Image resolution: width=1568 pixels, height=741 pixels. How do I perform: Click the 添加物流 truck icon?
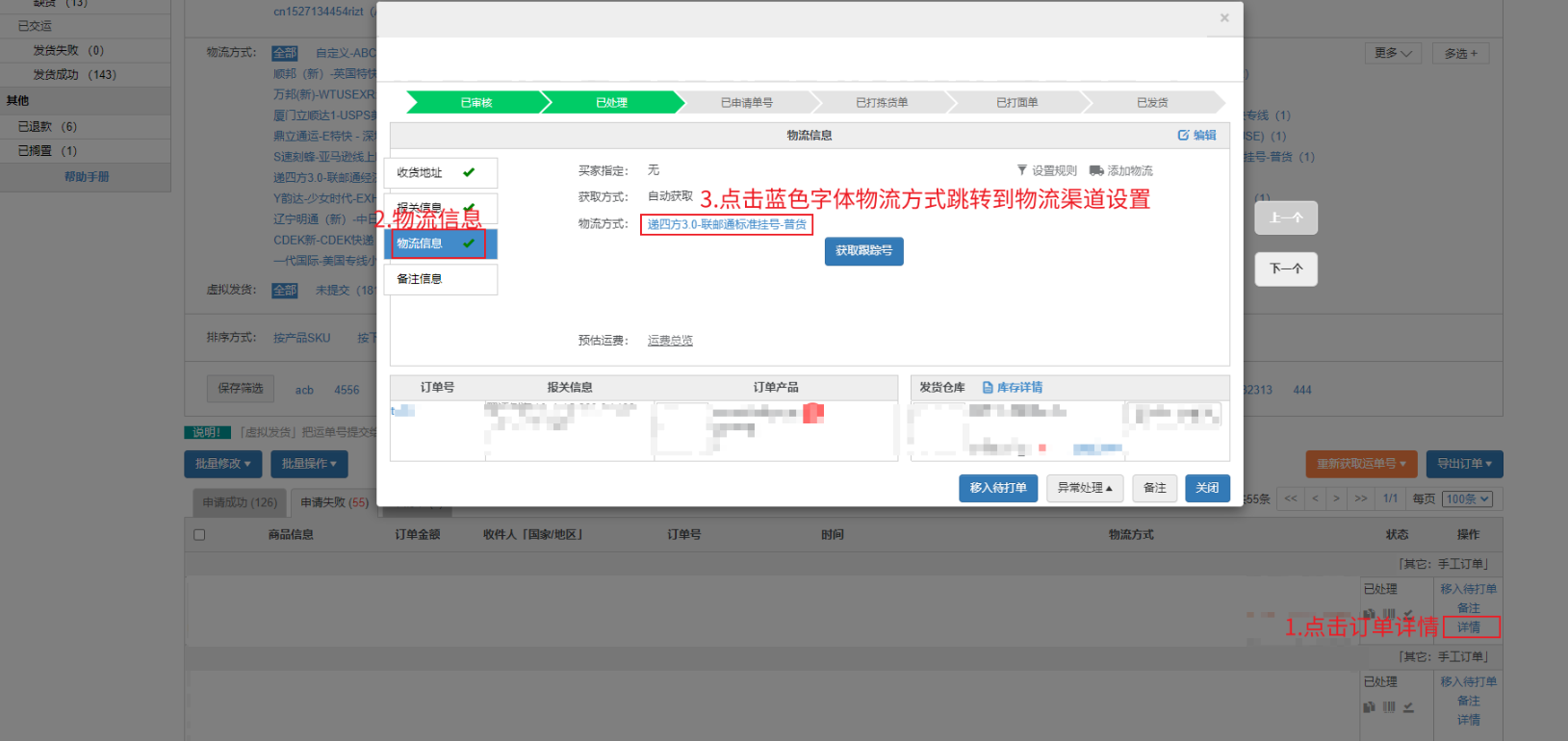(1096, 170)
